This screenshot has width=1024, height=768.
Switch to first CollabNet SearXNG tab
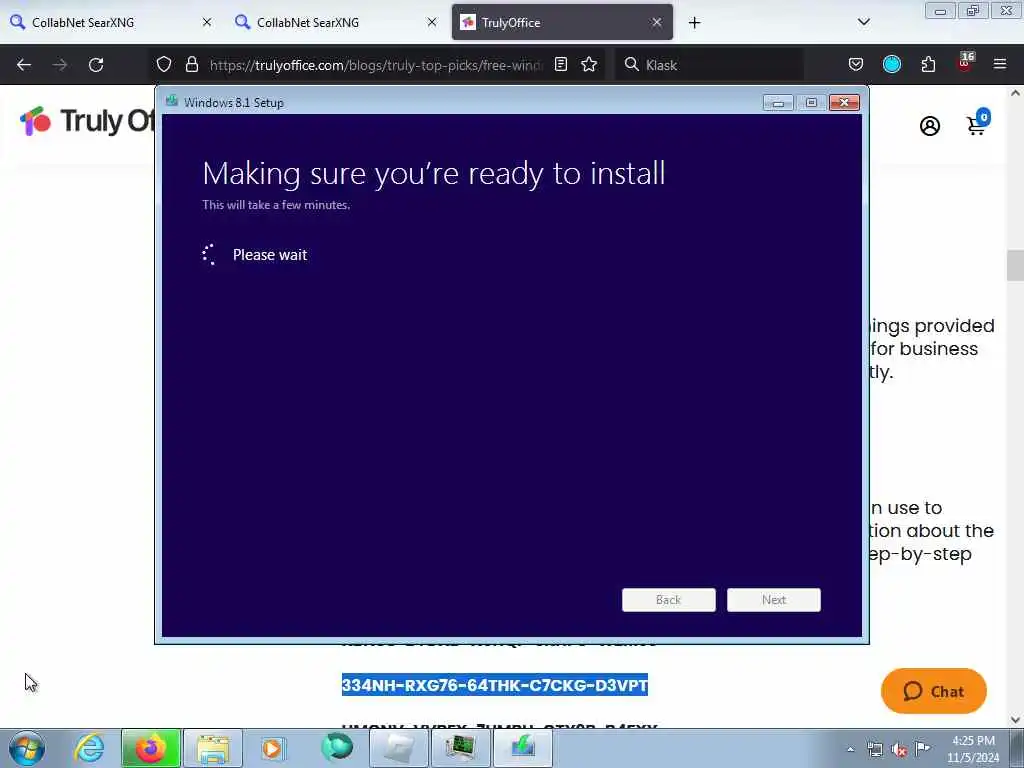[111, 23]
